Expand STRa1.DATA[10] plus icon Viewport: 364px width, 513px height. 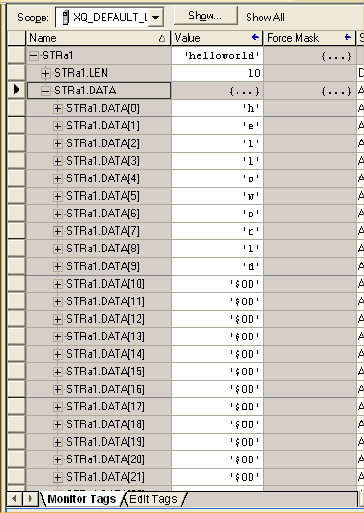click(x=58, y=284)
